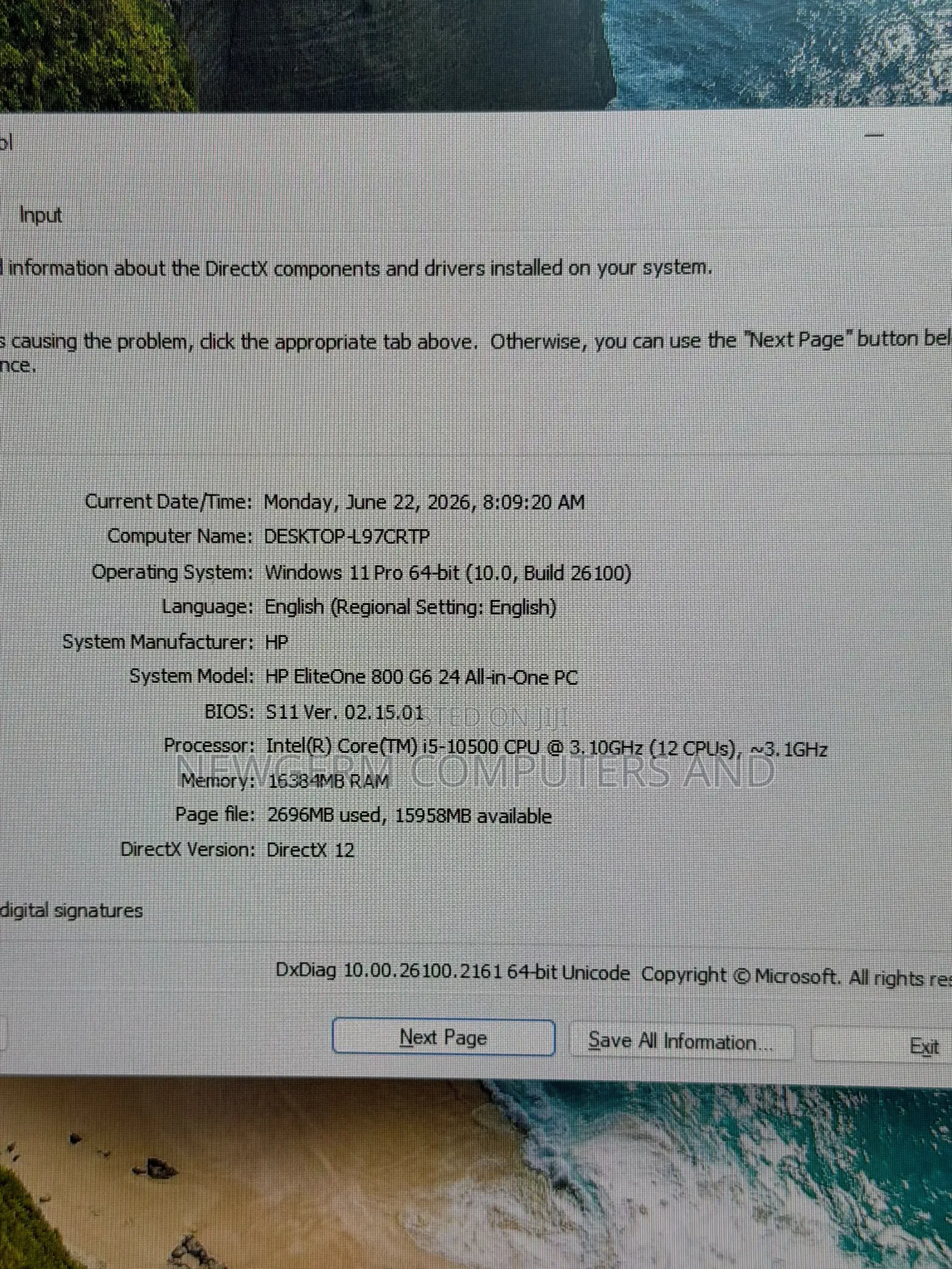Screen dimensions: 952x1269
Task: Select the 16384MB RAM memory value
Action: click(328, 781)
